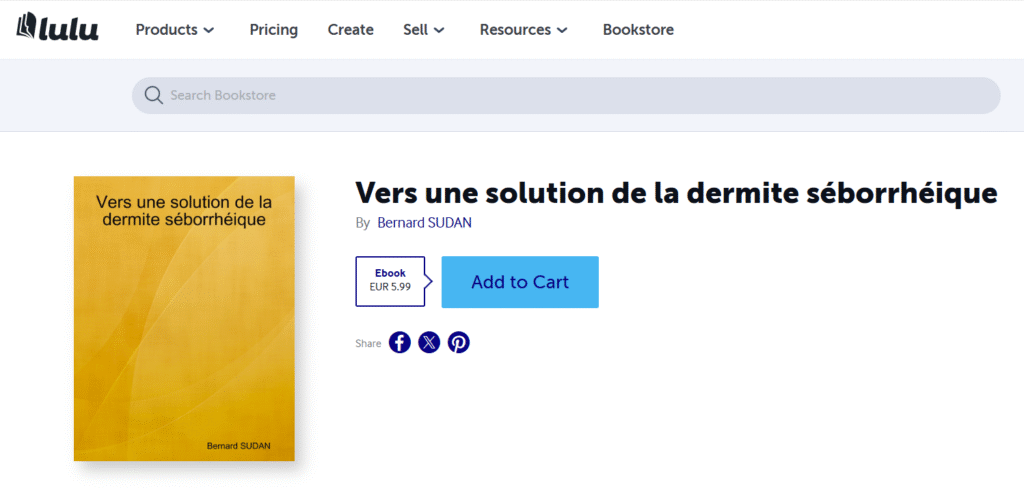Image resolution: width=1024 pixels, height=496 pixels.
Task: Open the Bernard SUDAN author link
Action: point(424,223)
